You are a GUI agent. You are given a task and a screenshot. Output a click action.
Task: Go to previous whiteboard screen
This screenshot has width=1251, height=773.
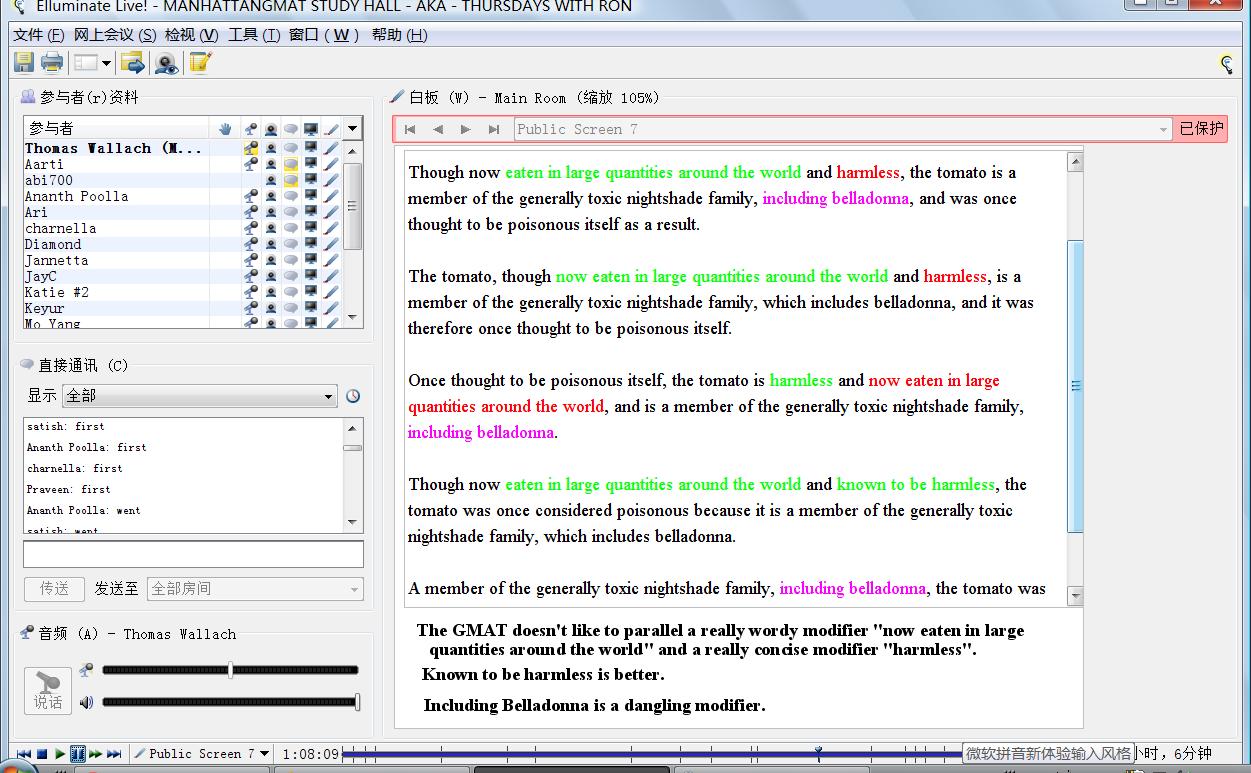438,129
